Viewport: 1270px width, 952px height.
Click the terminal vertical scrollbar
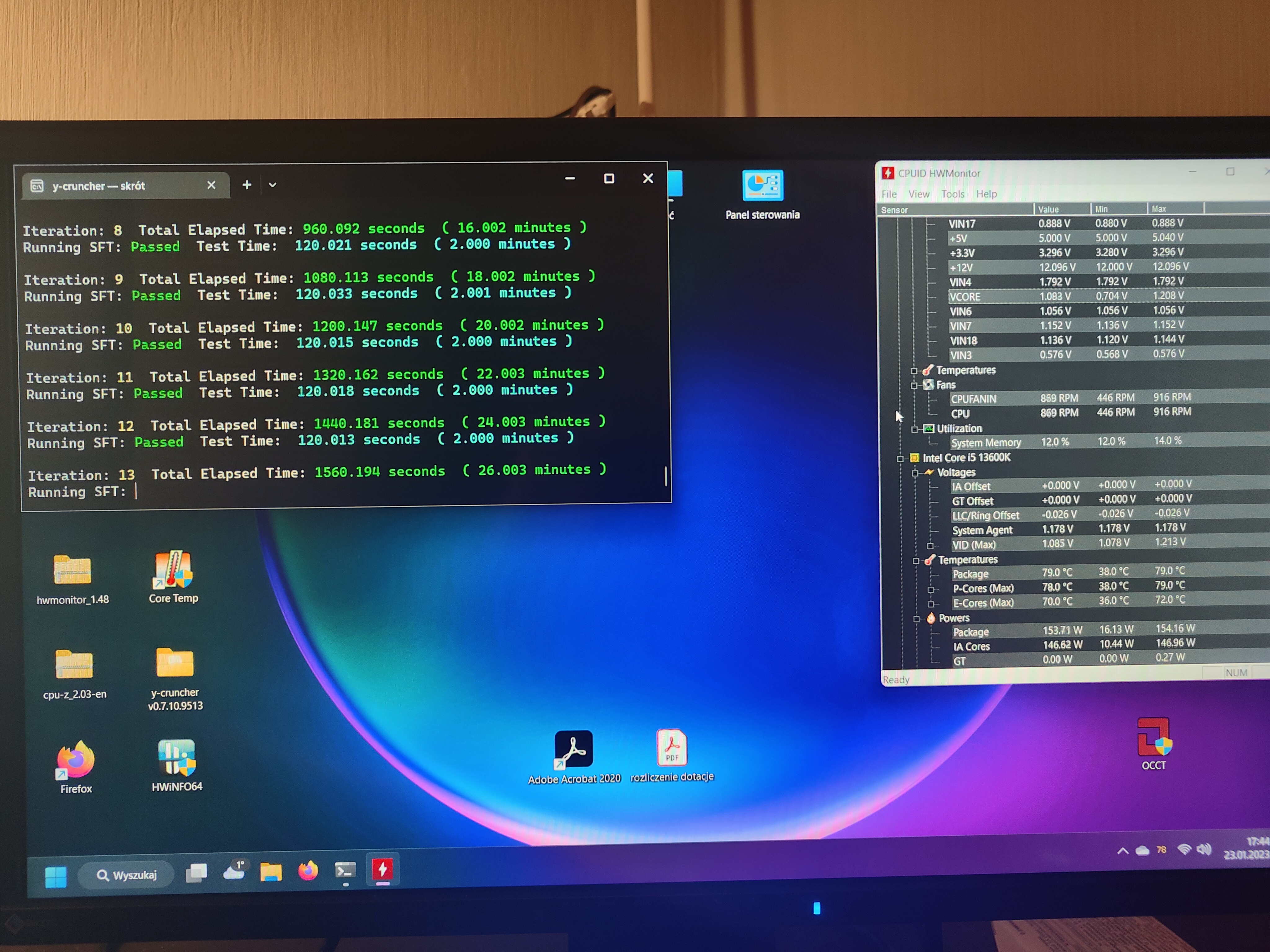665,476
